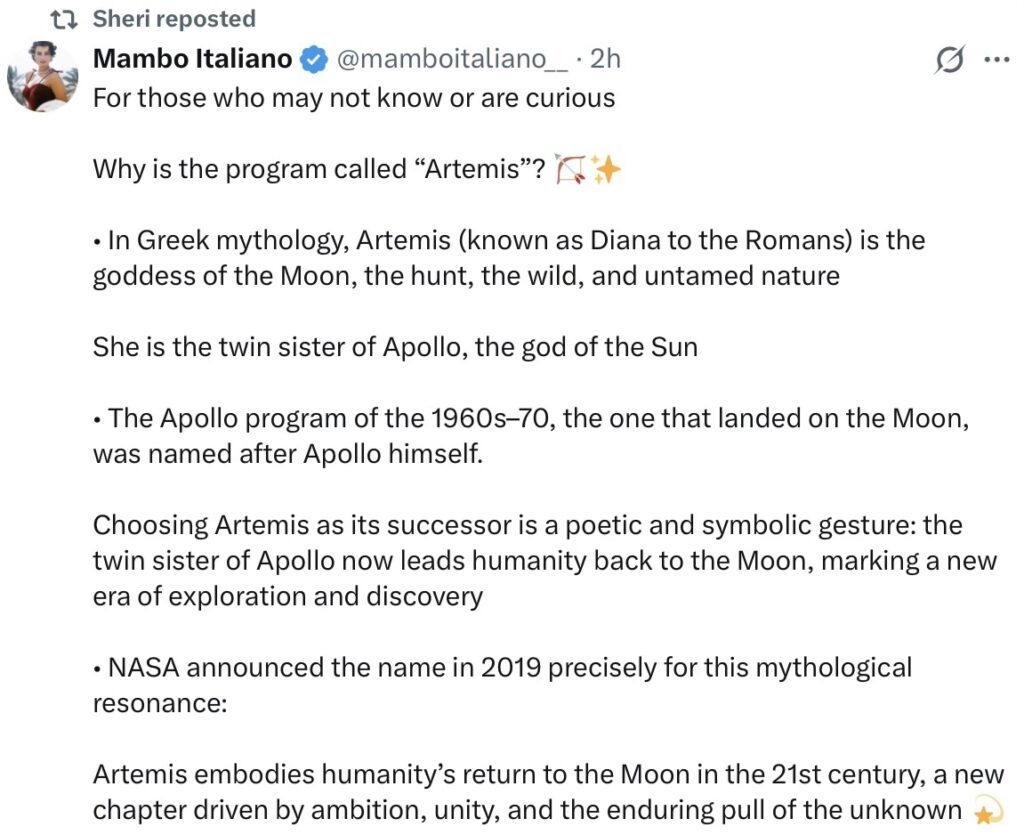Viewport: 1024px width, 835px height.
Task: Click the "2h" tweet timestamp
Action: point(605,59)
